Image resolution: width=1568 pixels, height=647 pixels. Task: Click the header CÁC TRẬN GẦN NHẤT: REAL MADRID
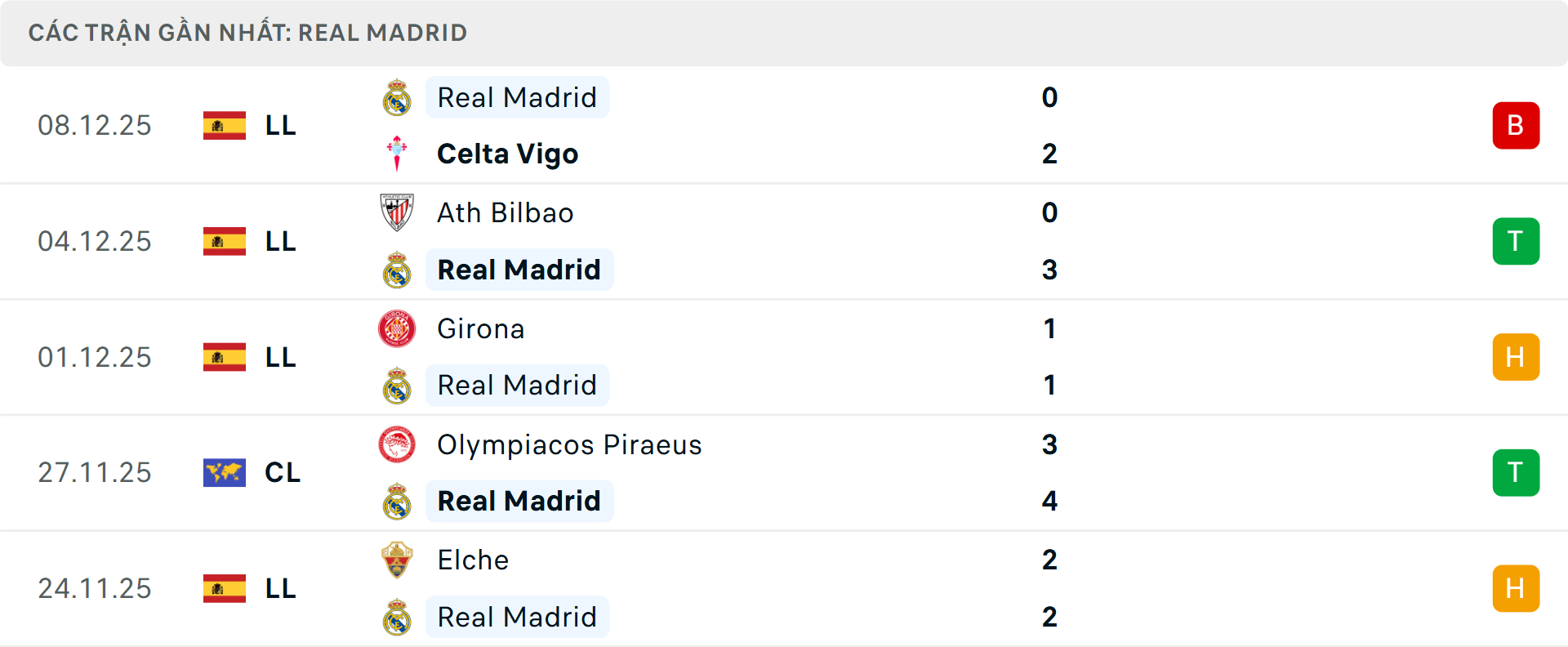click(248, 33)
